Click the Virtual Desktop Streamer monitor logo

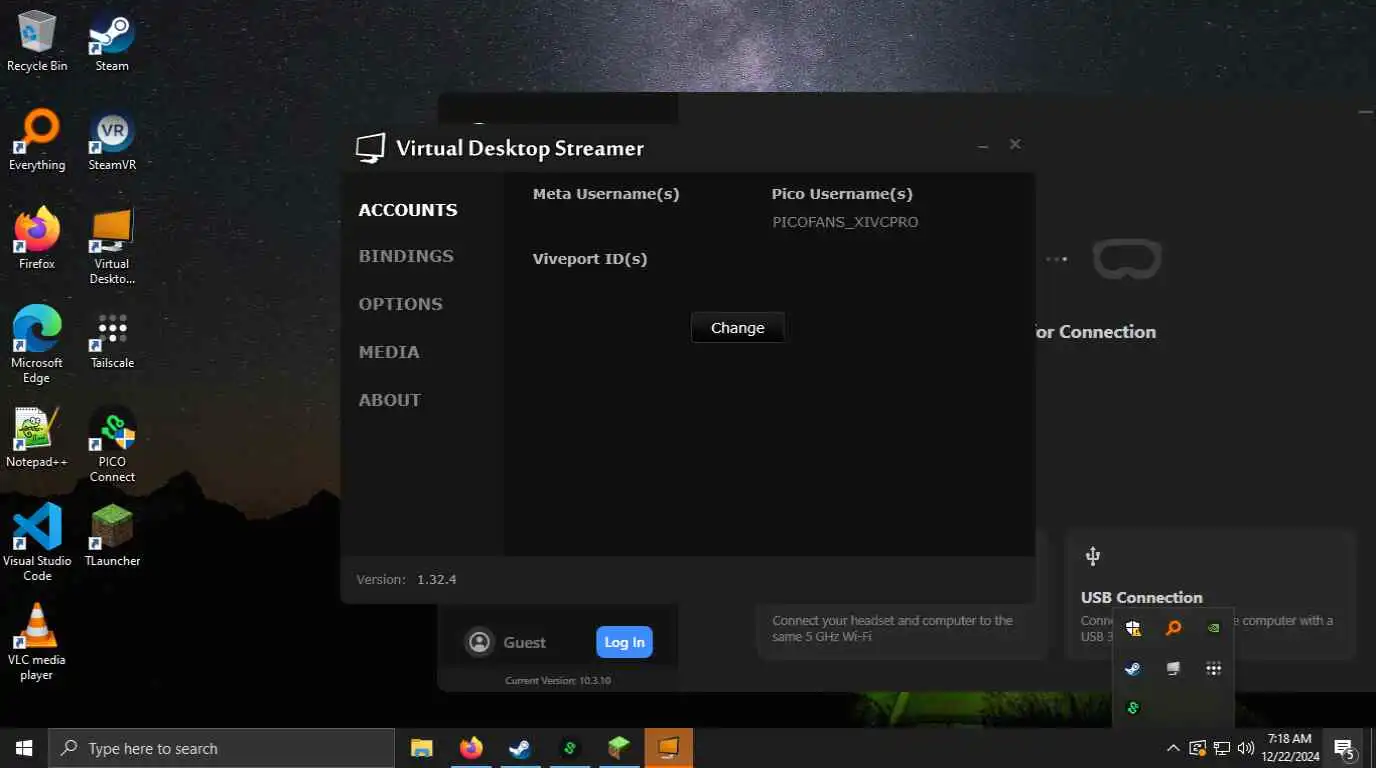pos(370,148)
